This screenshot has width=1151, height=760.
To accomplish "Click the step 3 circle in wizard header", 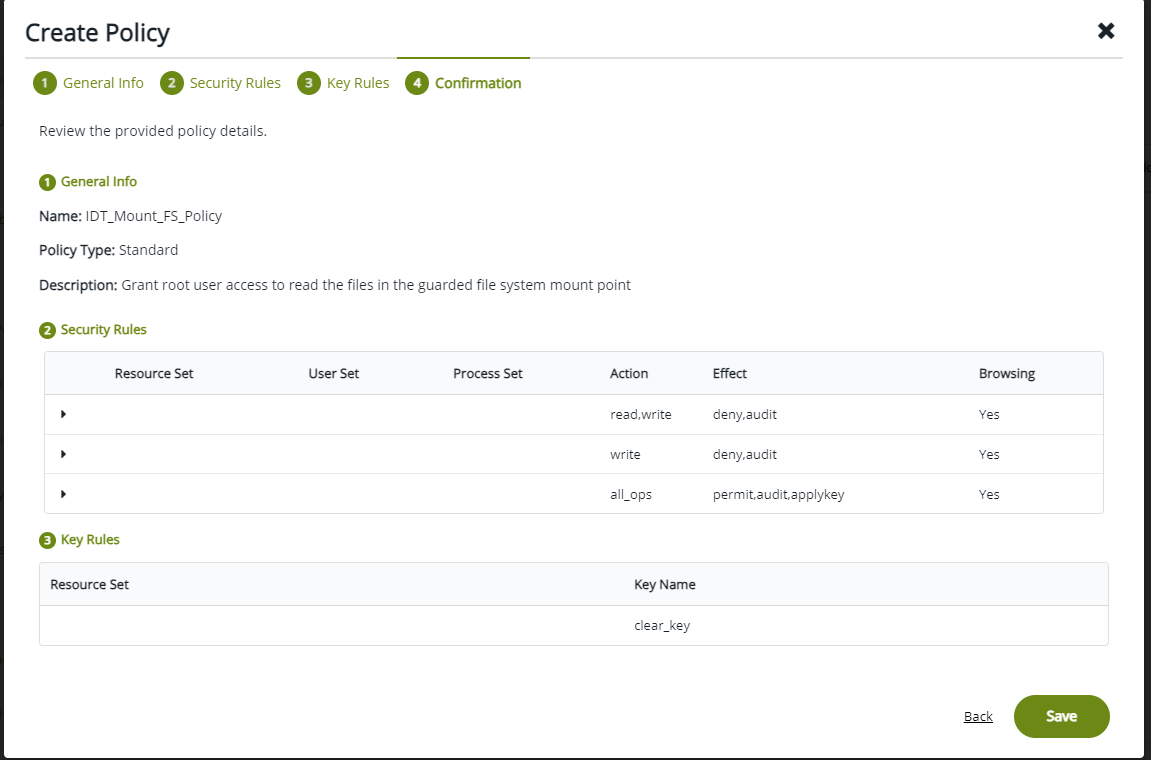I will click(308, 83).
